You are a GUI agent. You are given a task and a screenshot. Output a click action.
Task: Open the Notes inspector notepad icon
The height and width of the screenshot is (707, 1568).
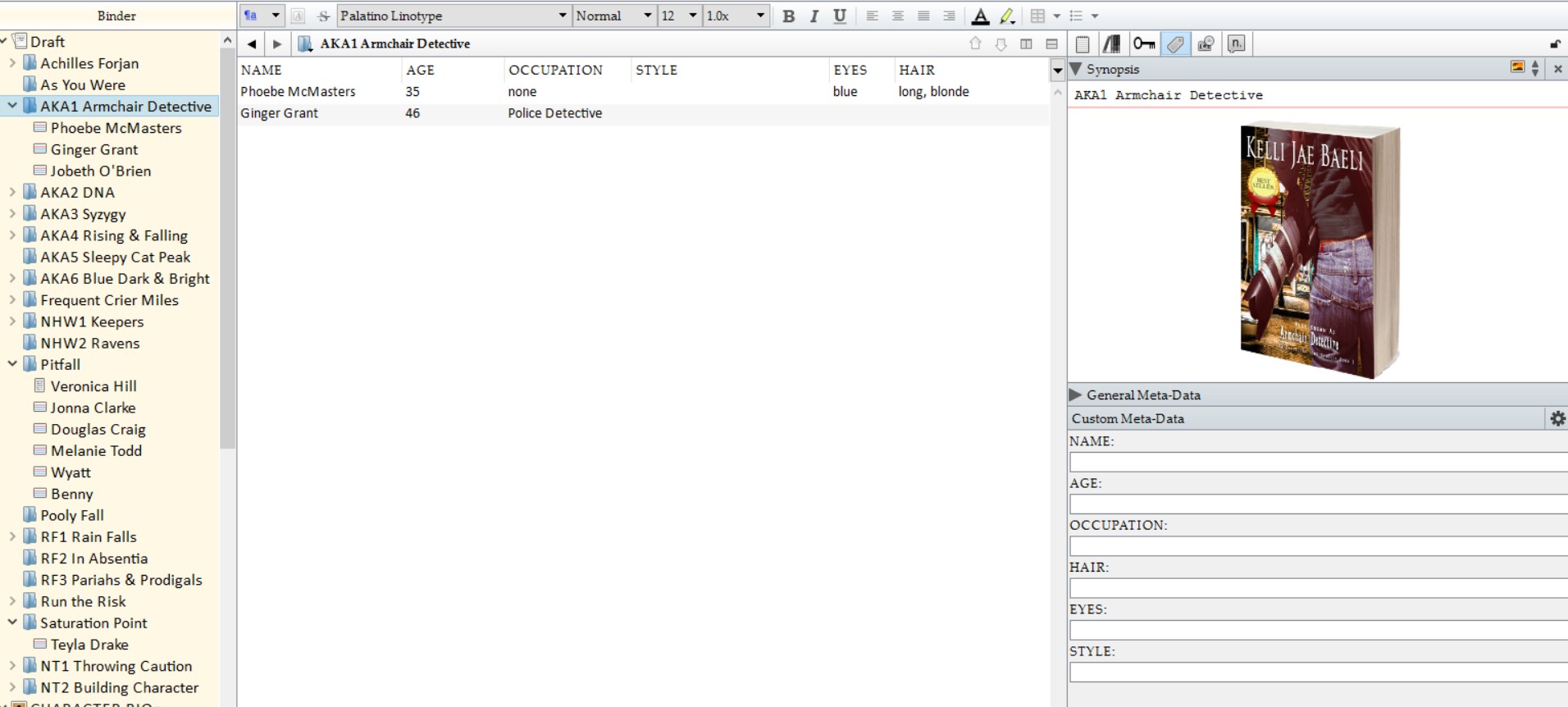[x=1083, y=44]
